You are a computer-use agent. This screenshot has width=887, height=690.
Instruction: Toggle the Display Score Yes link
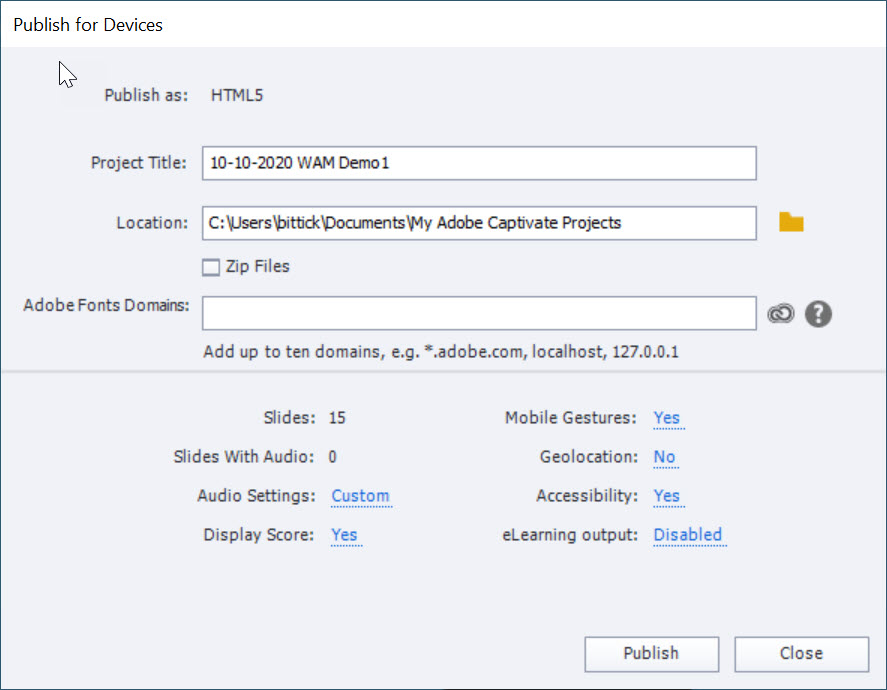coord(344,535)
